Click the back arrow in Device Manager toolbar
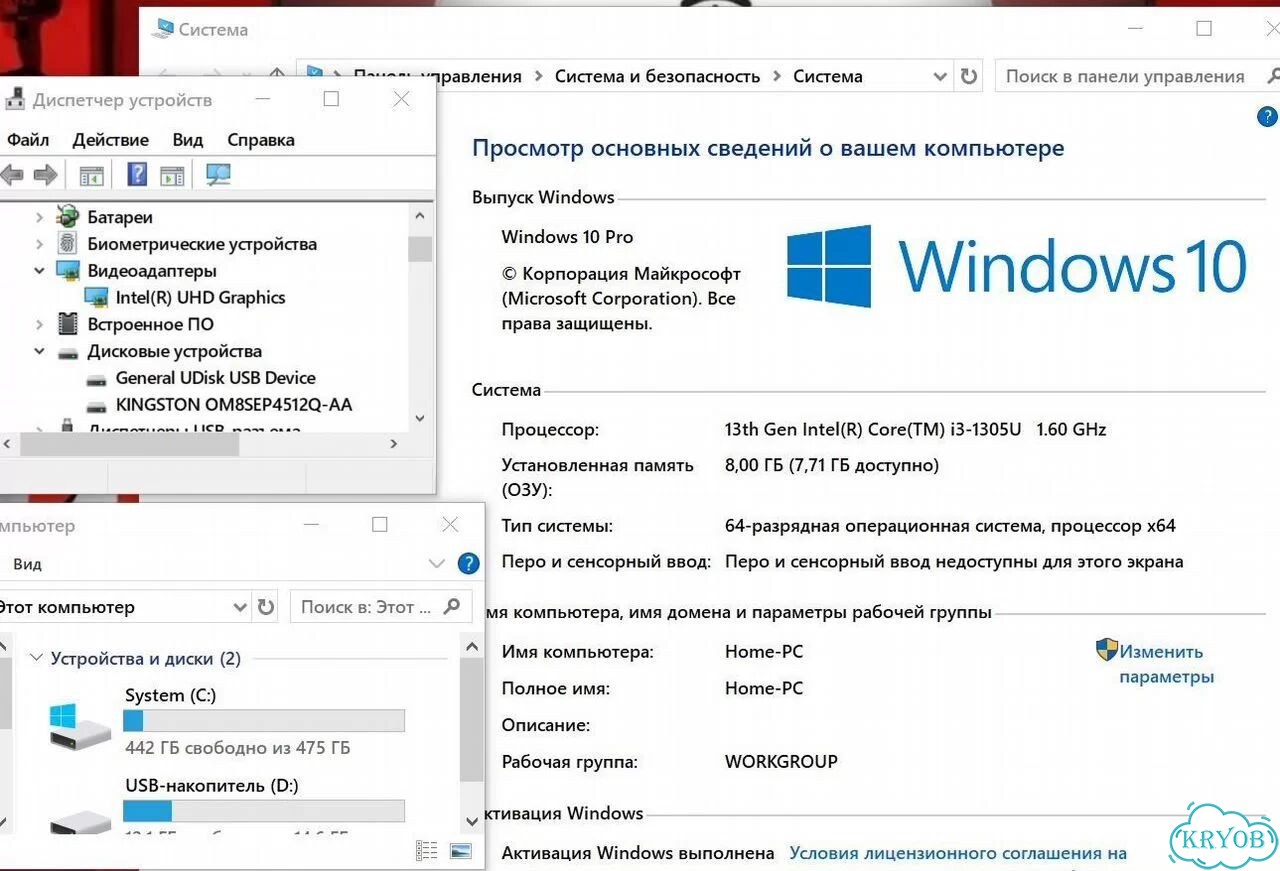This screenshot has width=1280, height=871. (11, 175)
